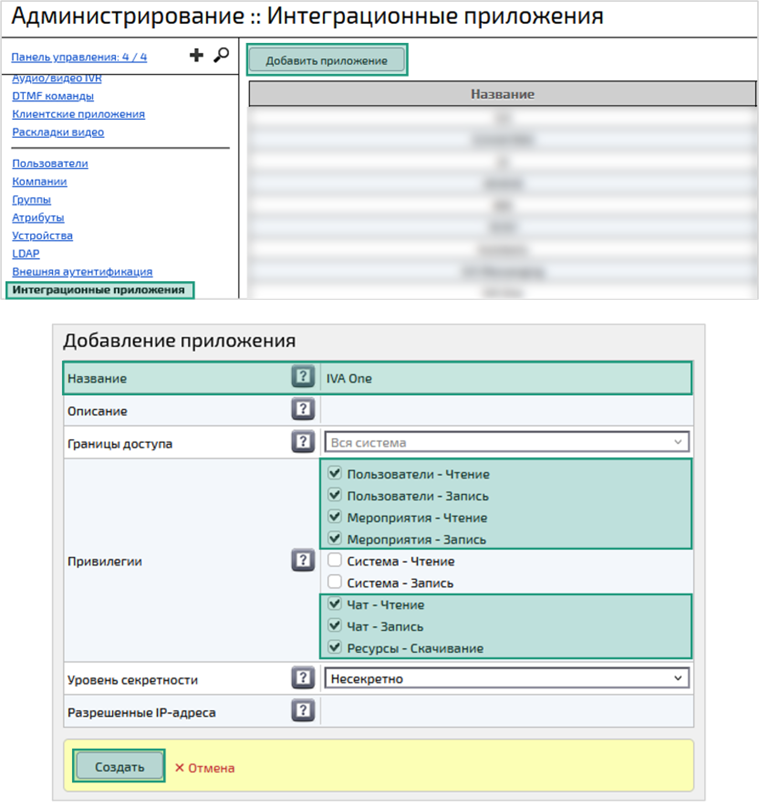Image resolution: width=759 pixels, height=806 pixels.
Task: Uncheck Пользователи - Чтение privilege
Action: click(336, 474)
